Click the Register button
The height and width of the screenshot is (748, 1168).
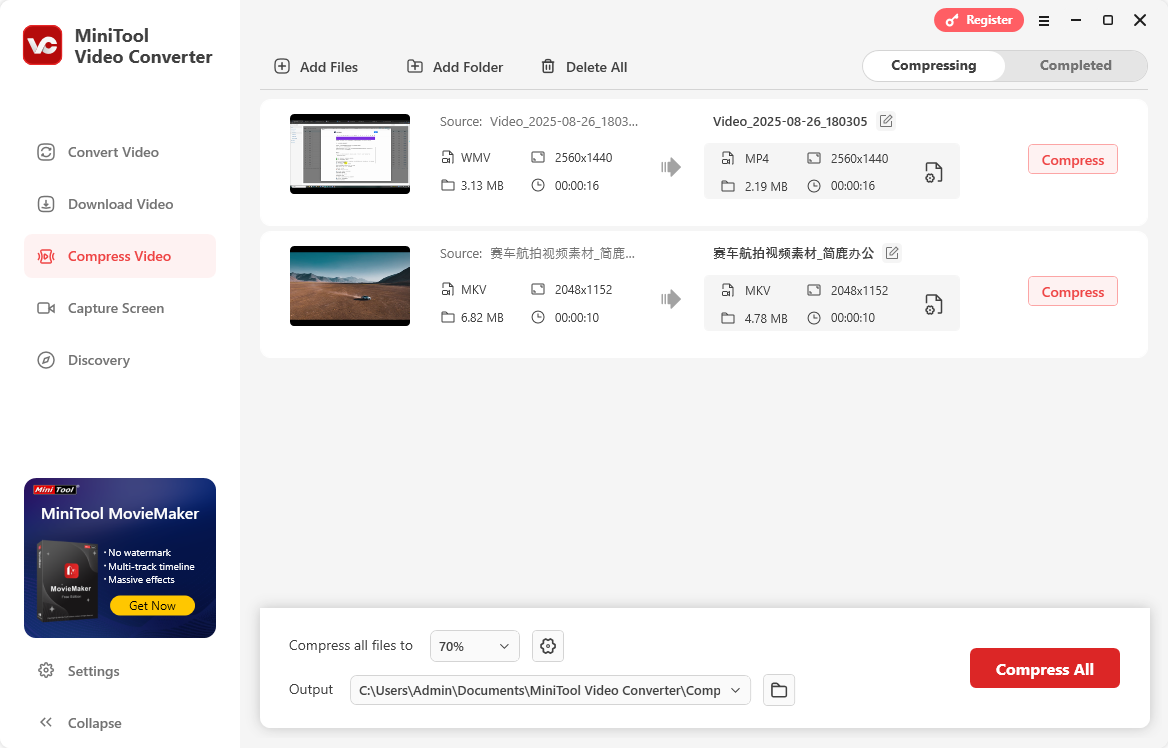pyautogui.click(x=979, y=20)
